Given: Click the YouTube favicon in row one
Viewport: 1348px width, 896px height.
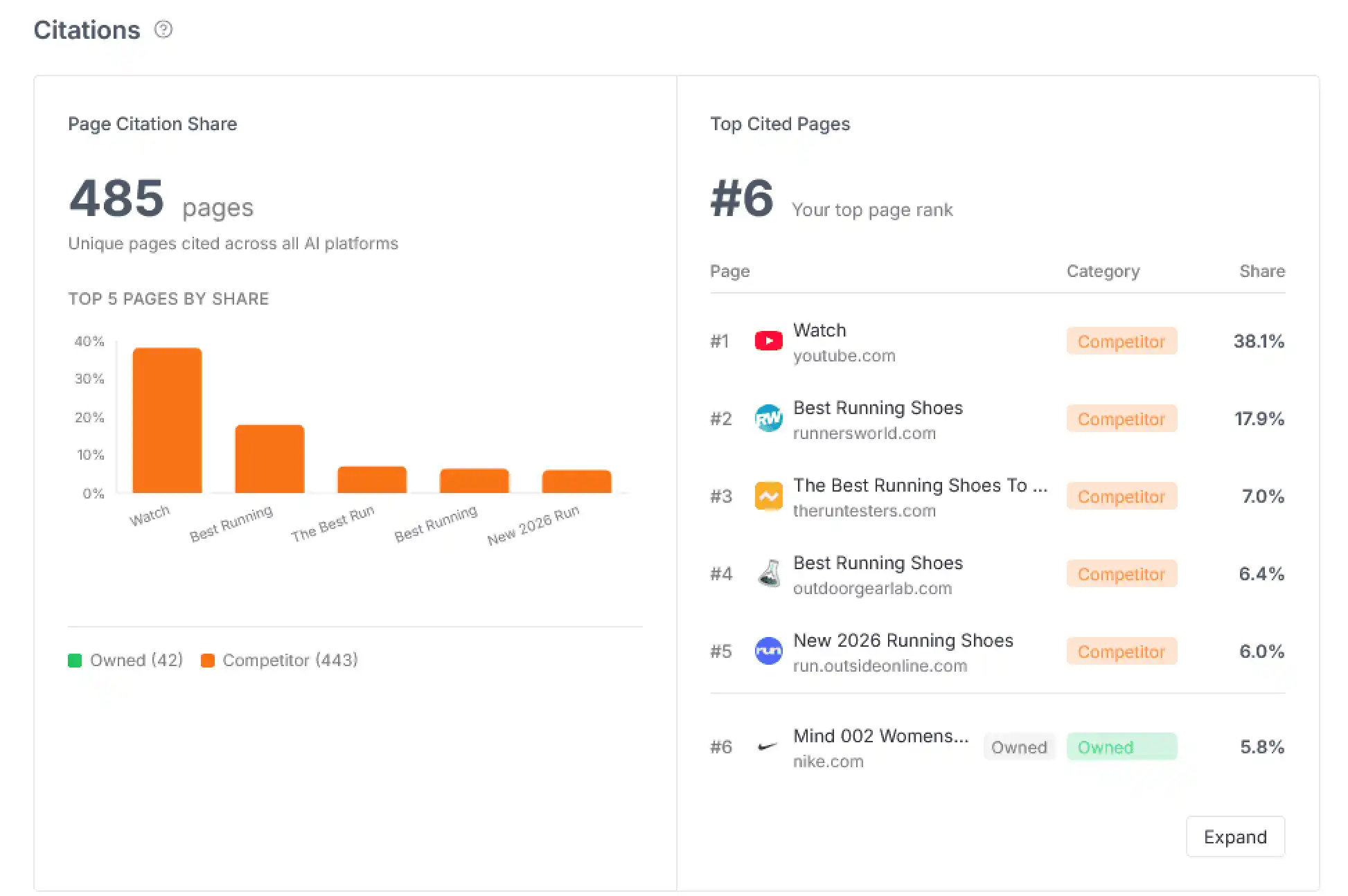Looking at the screenshot, I should coord(768,341).
